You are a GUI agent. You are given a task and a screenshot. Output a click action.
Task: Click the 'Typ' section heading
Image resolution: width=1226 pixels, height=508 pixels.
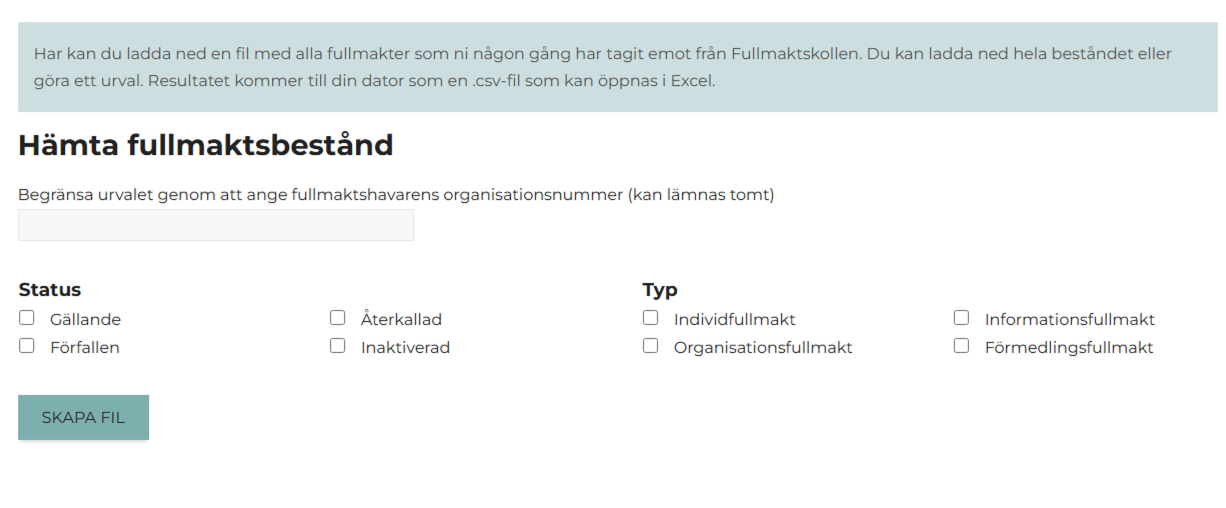pos(660,290)
